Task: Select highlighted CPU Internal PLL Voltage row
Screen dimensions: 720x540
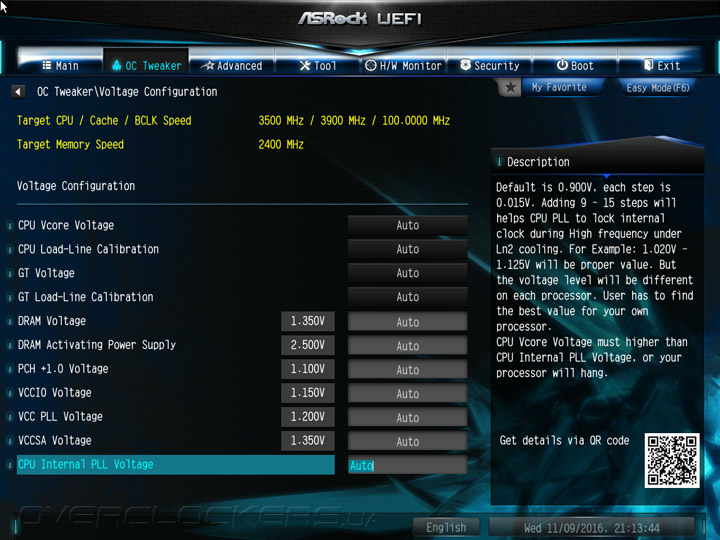Action: pos(175,465)
